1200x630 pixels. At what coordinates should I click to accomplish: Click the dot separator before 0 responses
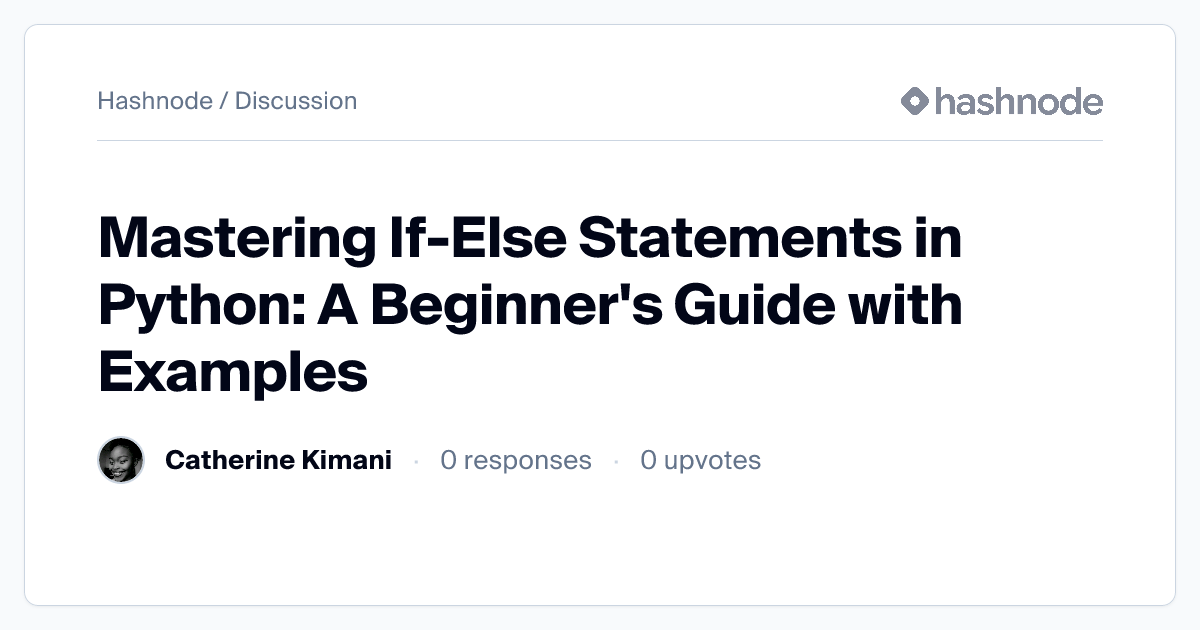[x=416, y=461]
